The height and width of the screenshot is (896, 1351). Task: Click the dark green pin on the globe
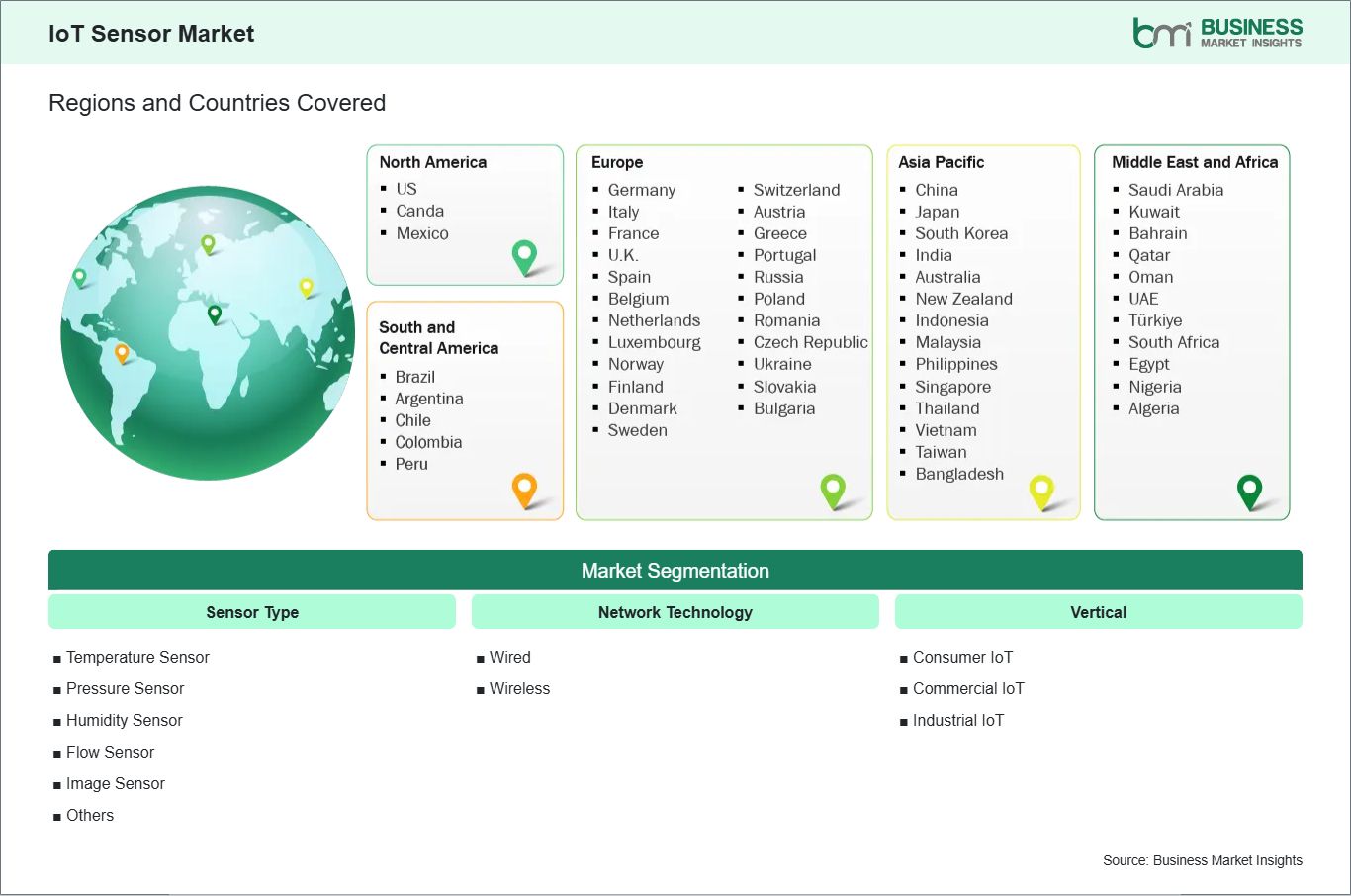click(x=215, y=314)
